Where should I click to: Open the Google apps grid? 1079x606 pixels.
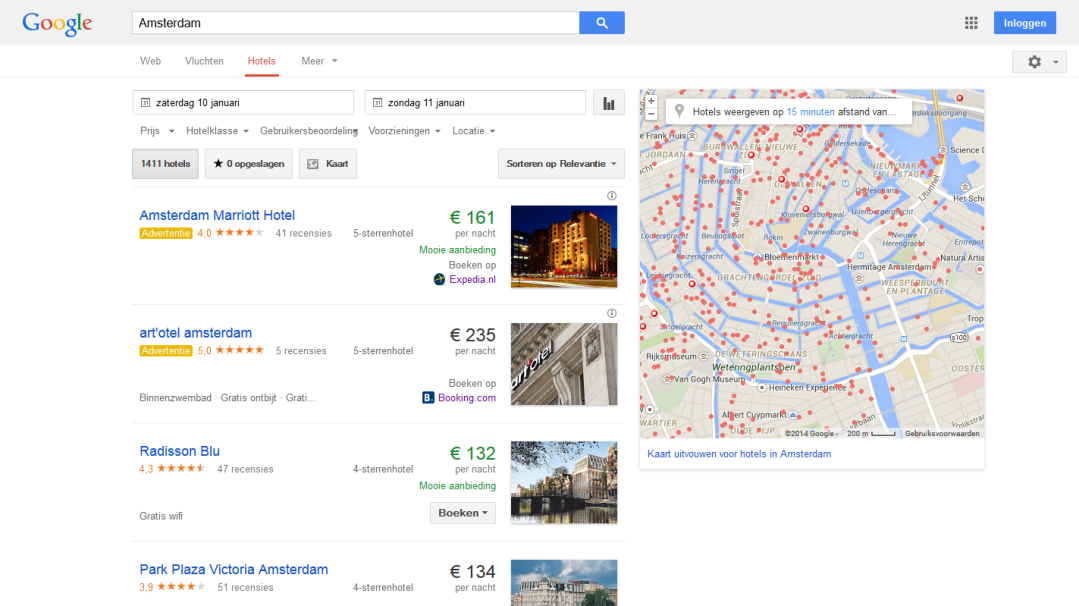[x=971, y=23]
